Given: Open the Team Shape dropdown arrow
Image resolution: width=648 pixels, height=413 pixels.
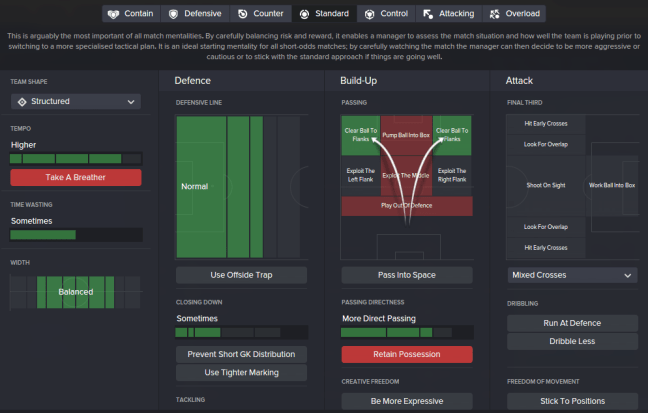Looking at the screenshot, I should pyautogui.click(x=131, y=101).
